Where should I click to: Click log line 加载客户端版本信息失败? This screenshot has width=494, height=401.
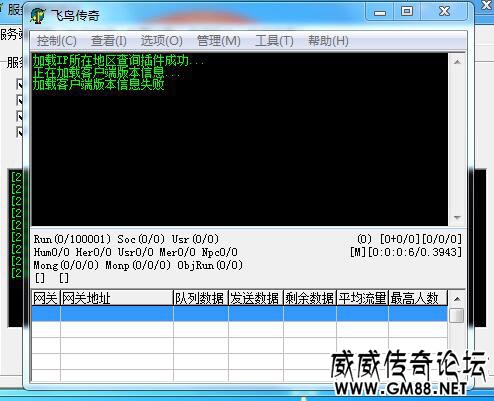(99, 84)
